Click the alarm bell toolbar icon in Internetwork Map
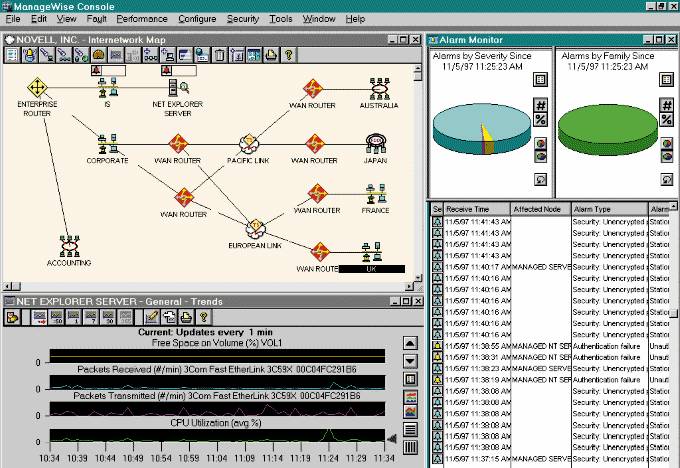Screen dimensions: 680x468 click(x=29, y=55)
